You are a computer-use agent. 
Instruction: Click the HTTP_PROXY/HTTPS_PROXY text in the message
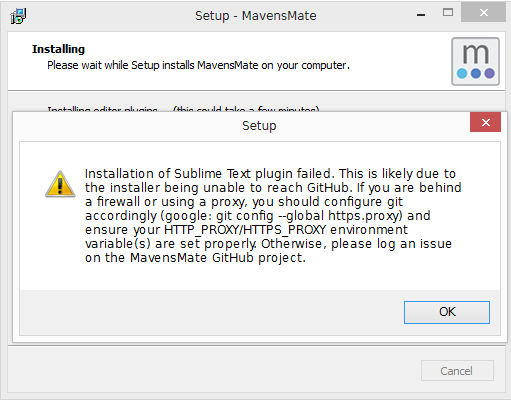tap(245, 230)
